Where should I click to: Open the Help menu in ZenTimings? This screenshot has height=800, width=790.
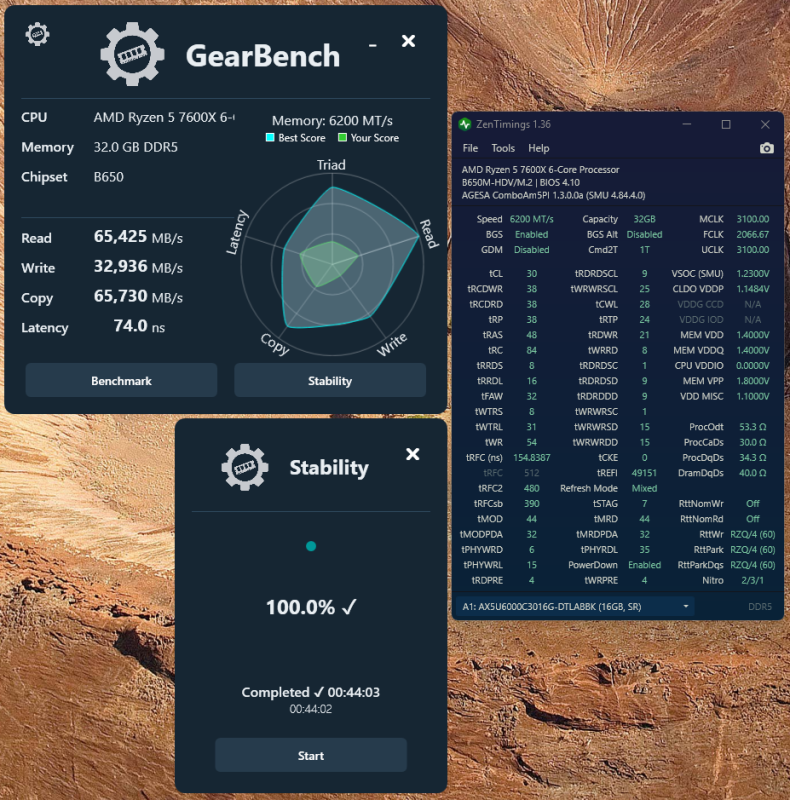(x=538, y=148)
